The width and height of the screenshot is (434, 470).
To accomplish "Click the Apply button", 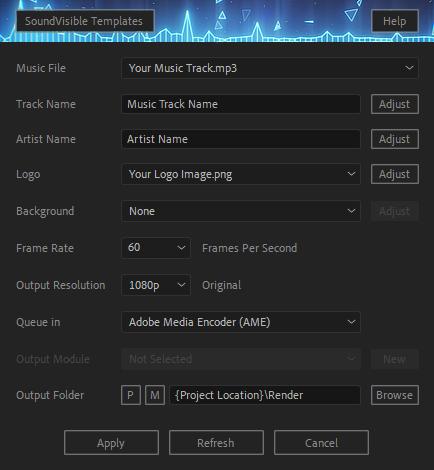I will 111,443.
